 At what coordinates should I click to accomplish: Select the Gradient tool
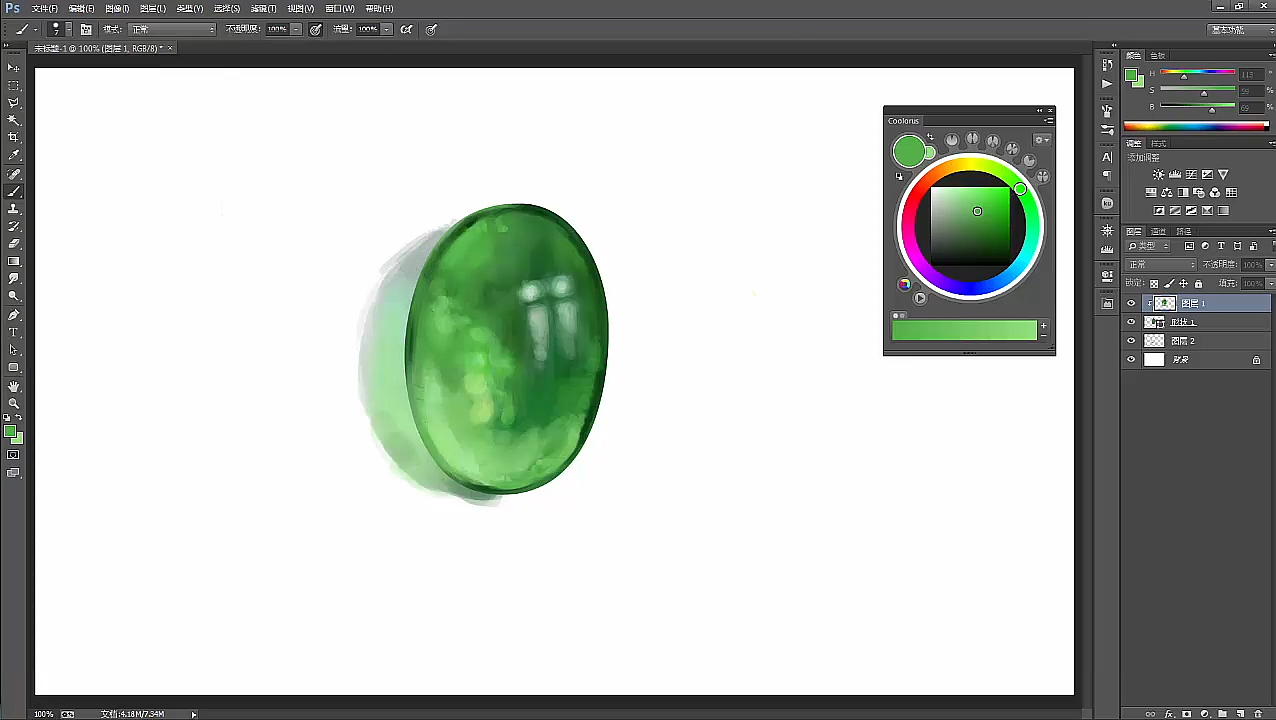point(14,261)
